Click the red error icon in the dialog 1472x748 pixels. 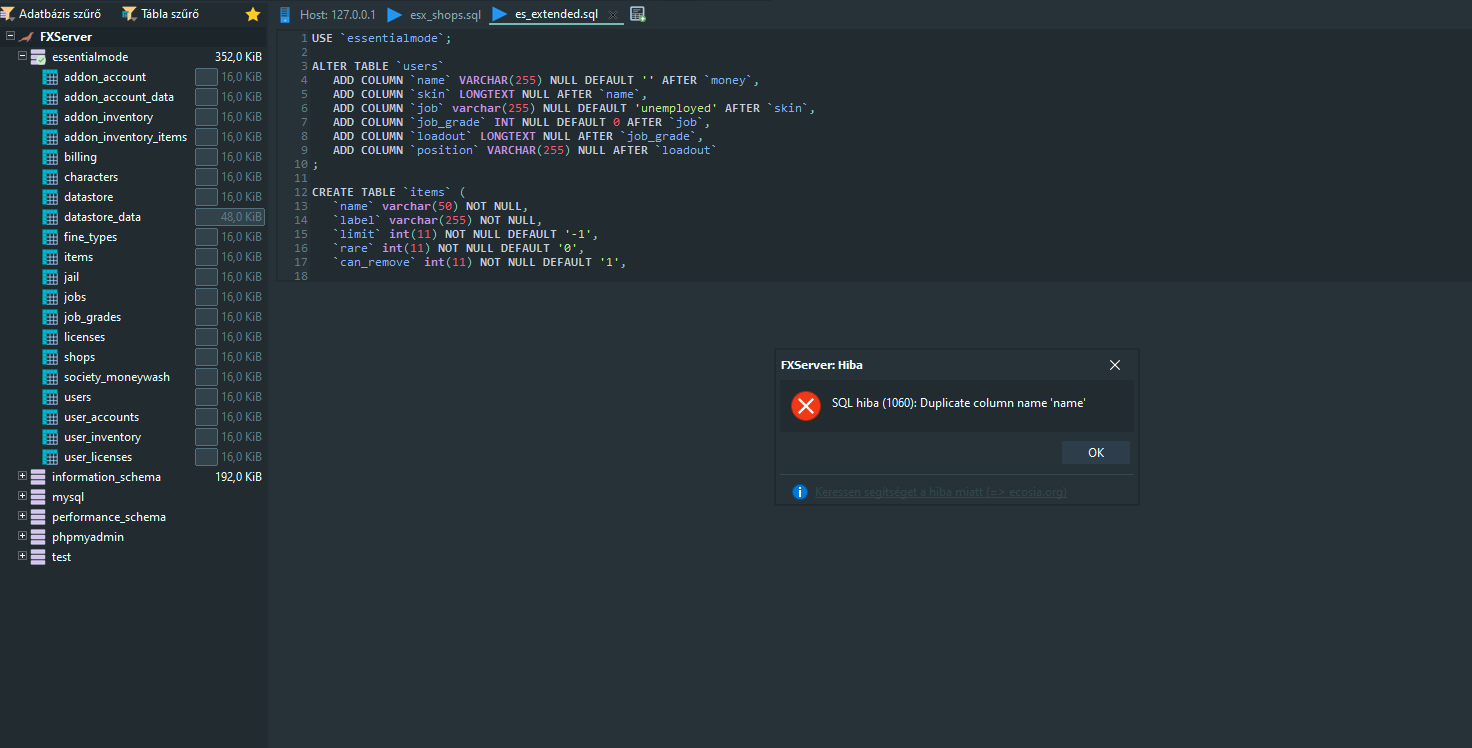coord(805,406)
